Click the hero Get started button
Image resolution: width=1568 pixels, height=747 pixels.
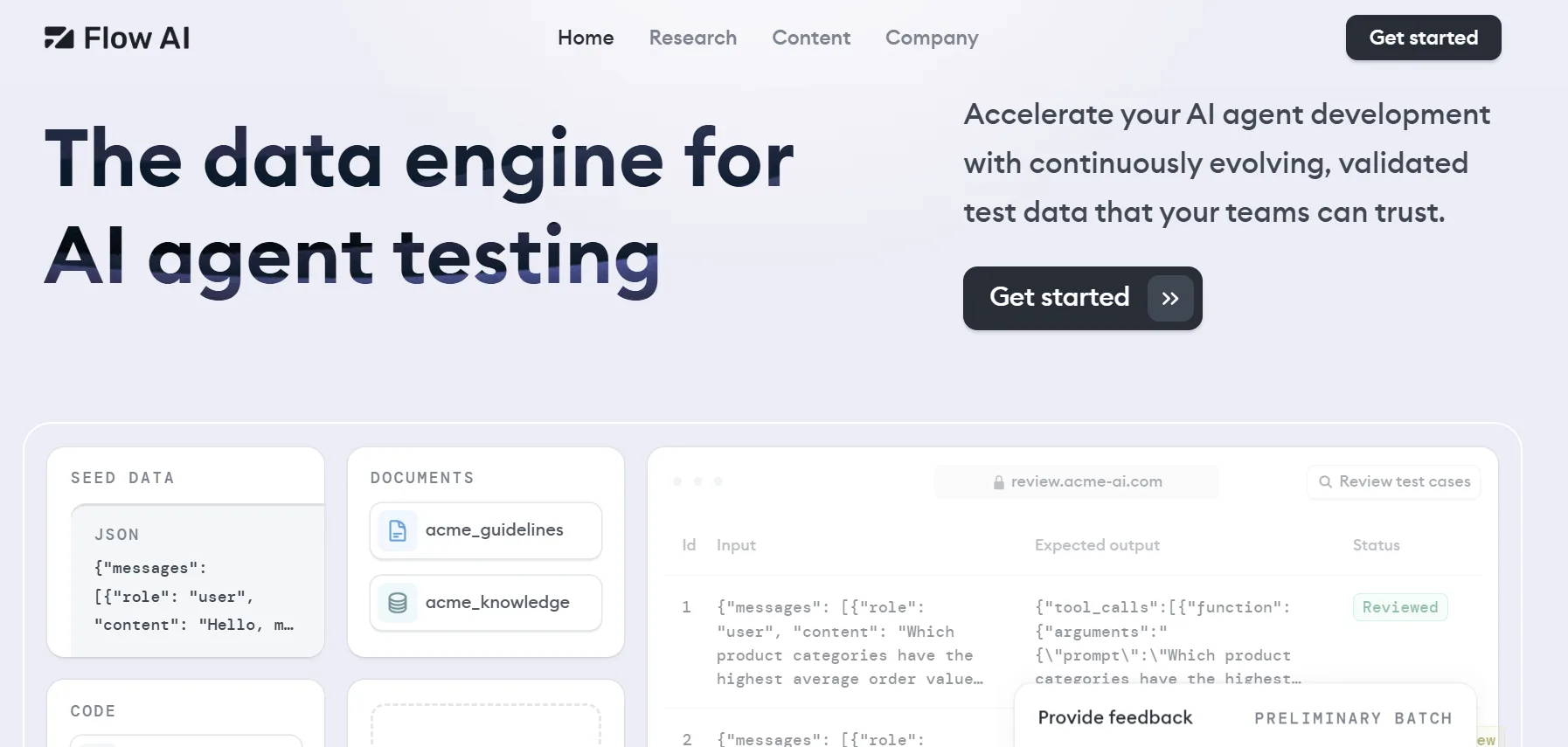1059,298
